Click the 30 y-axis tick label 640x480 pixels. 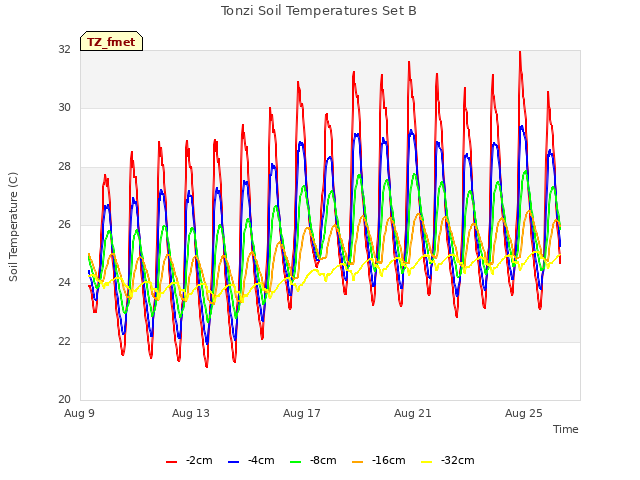click(x=64, y=107)
